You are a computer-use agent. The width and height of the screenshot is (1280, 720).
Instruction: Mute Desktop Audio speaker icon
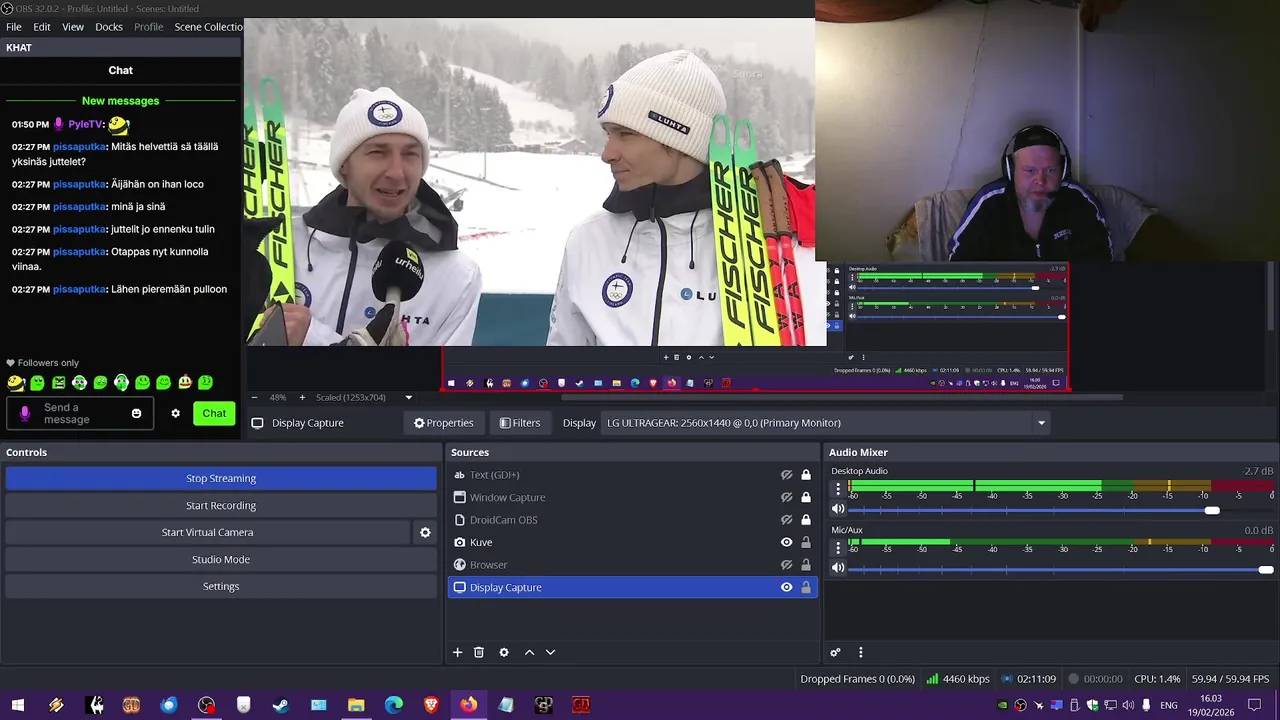[838, 509]
